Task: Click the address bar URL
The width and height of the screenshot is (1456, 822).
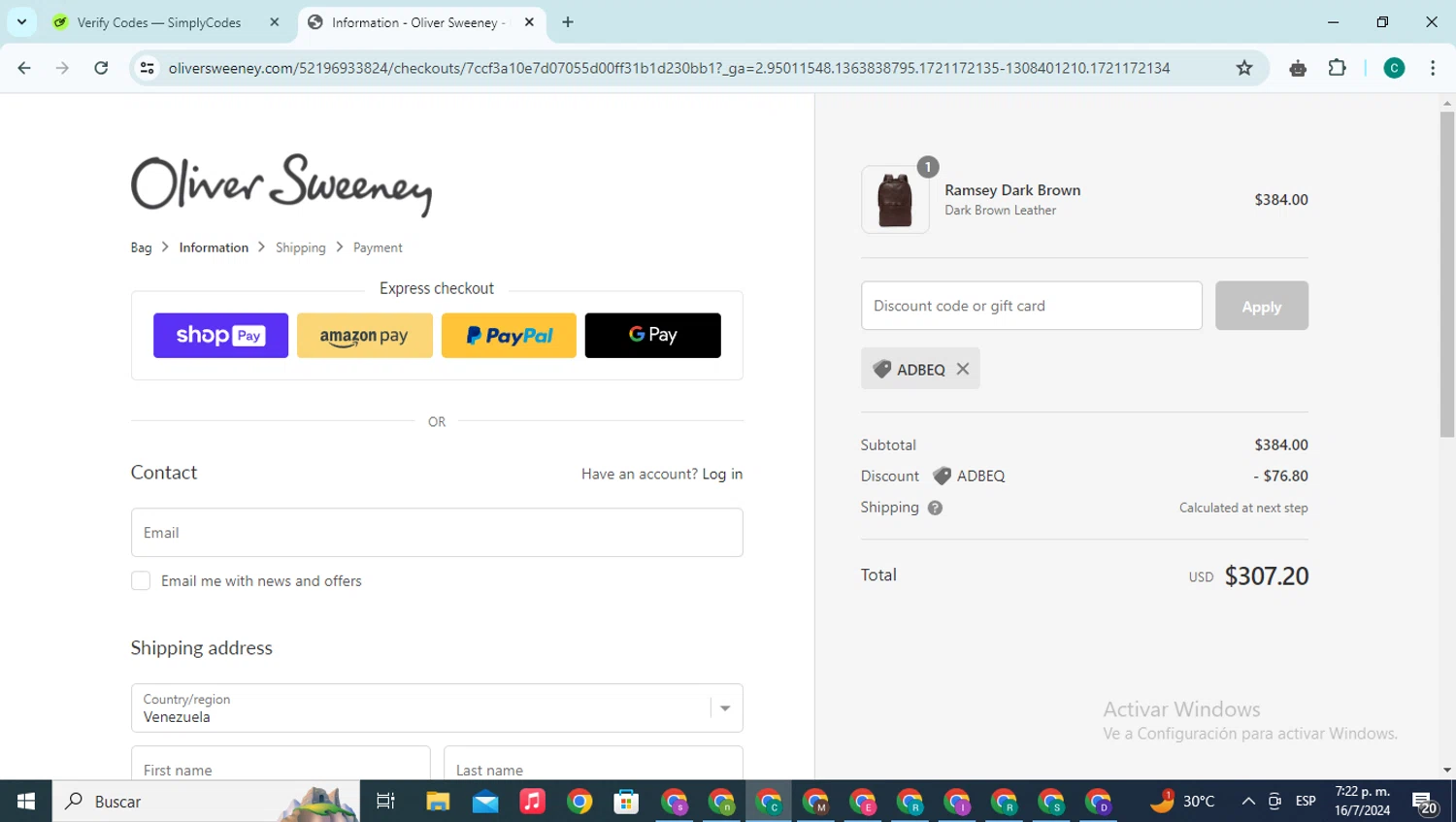Action: (x=669, y=68)
